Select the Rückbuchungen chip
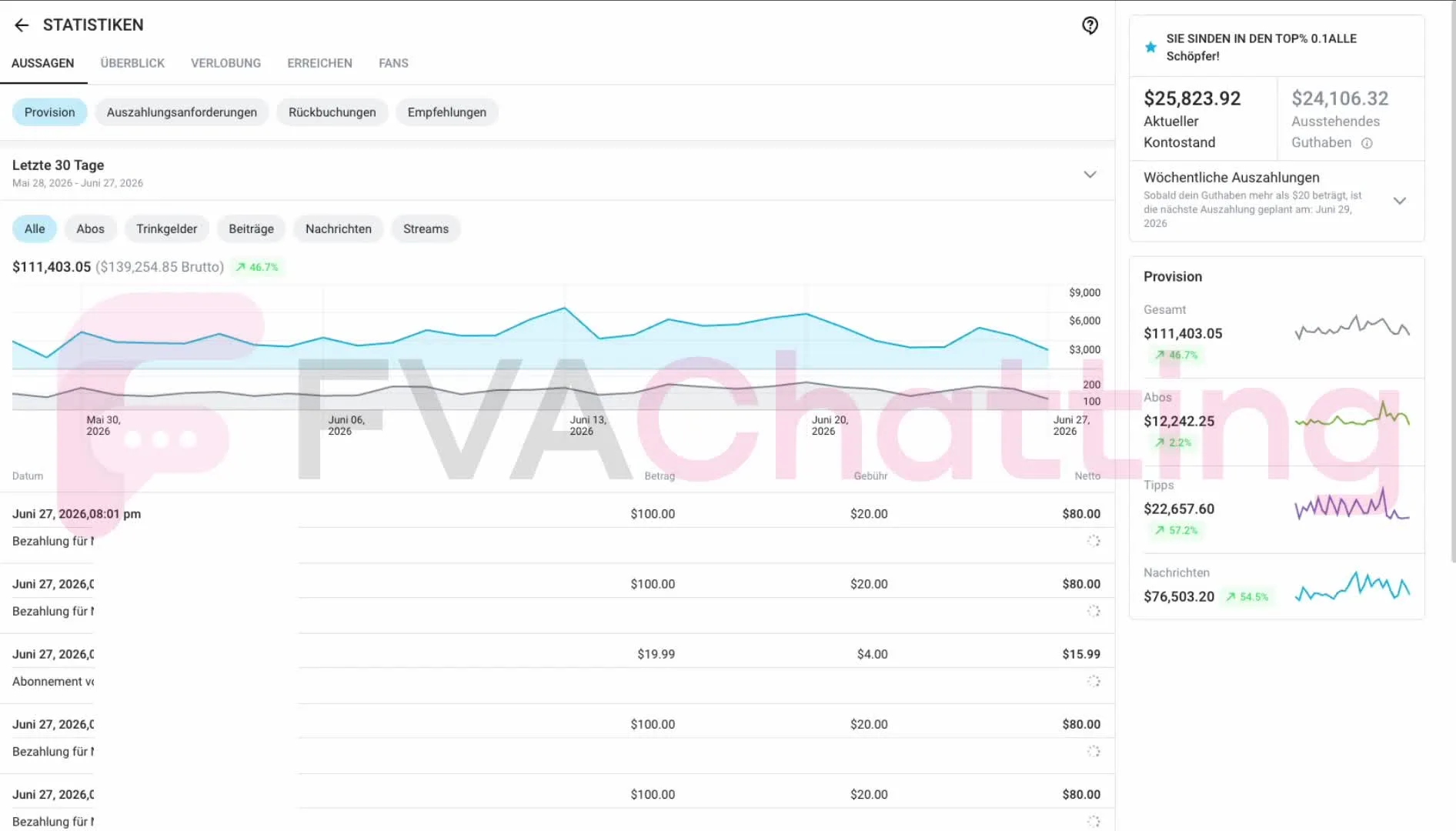Viewport: 1456px width, 831px height. (332, 112)
